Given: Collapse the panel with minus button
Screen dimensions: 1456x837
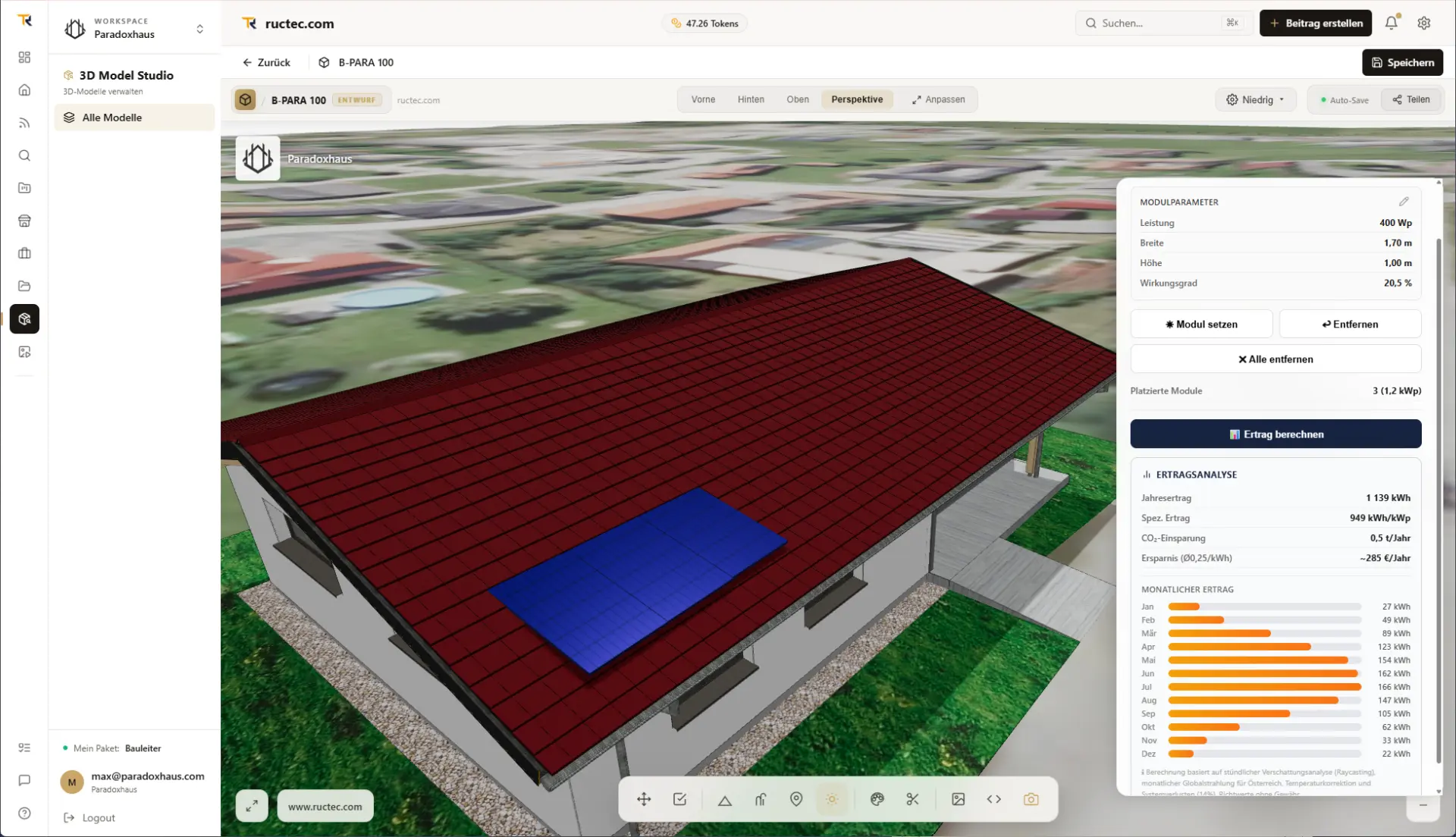Looking at the screenshot, I should tap(1423, 805).
